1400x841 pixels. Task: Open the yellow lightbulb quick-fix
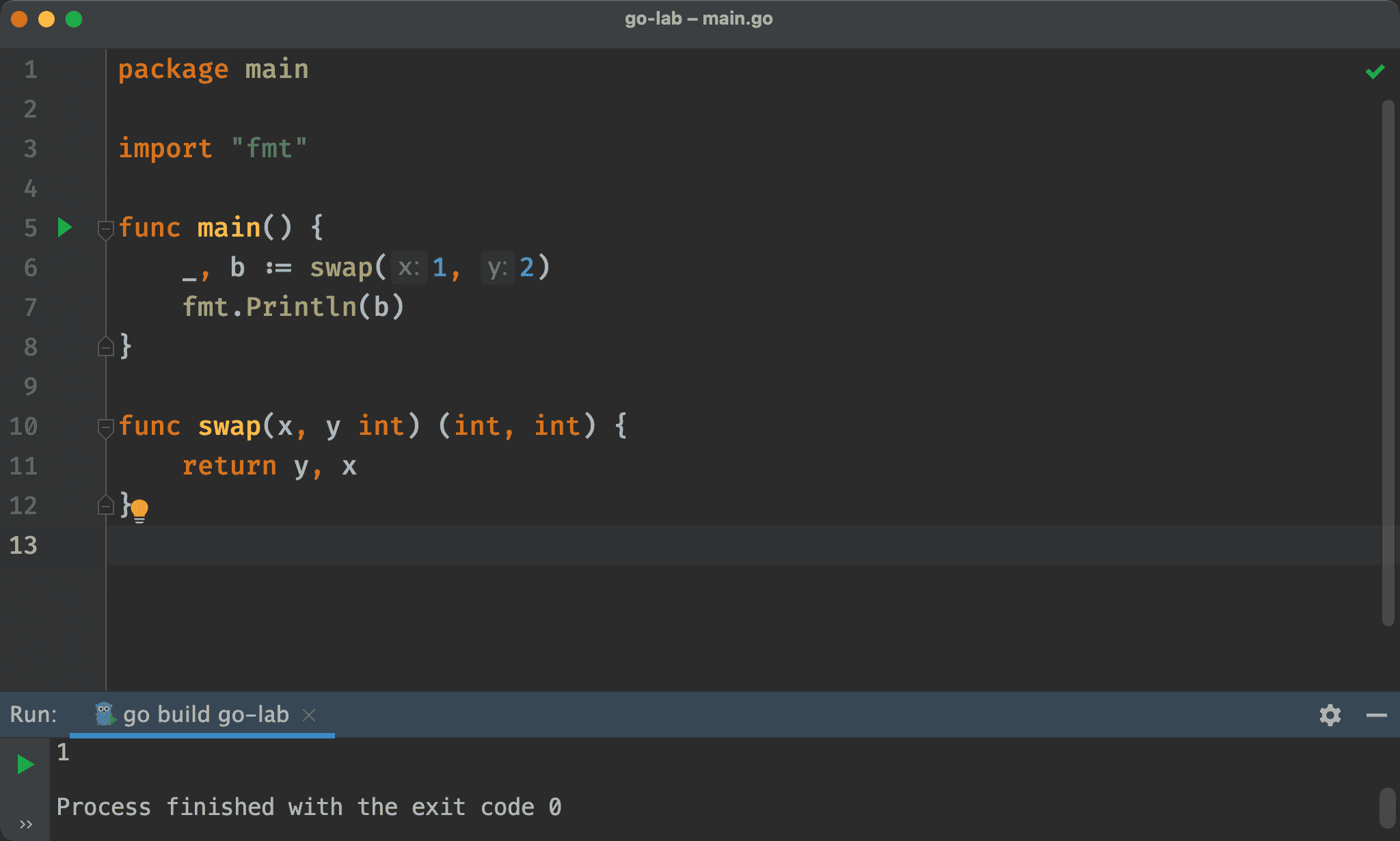(139, 510)
